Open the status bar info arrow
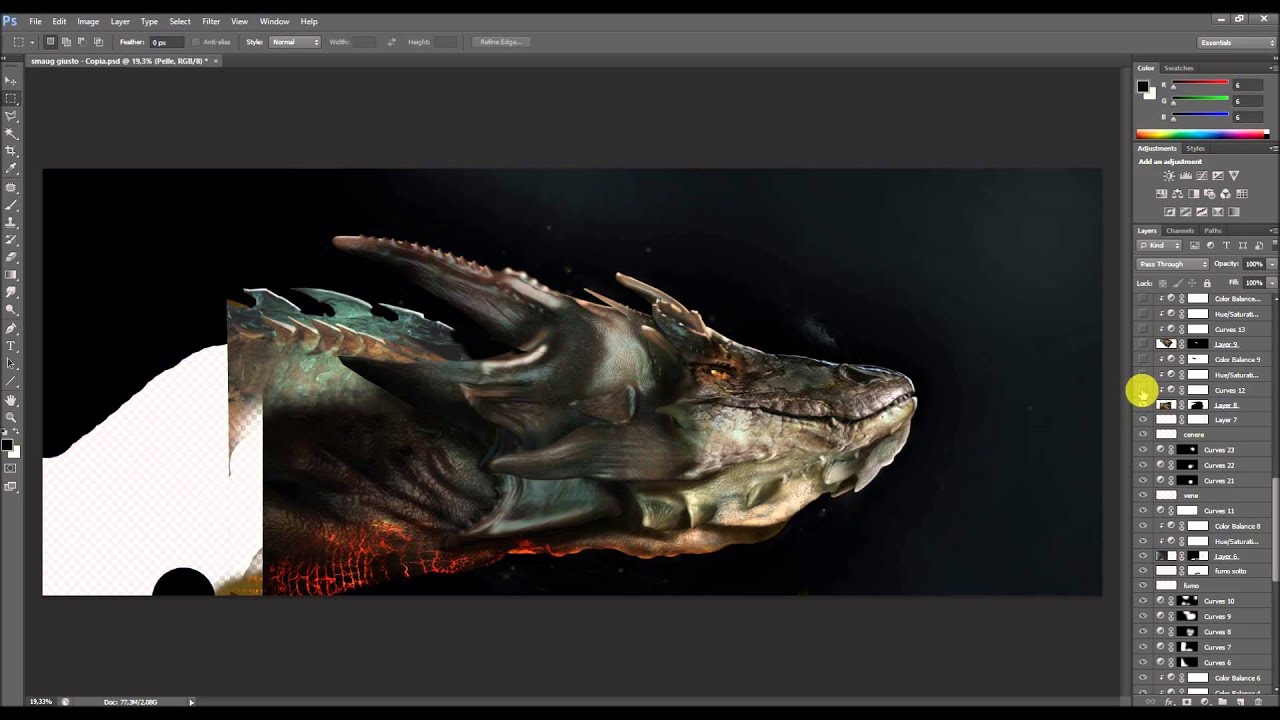Viewport: 1280px width, 720px height. [191, 702]
